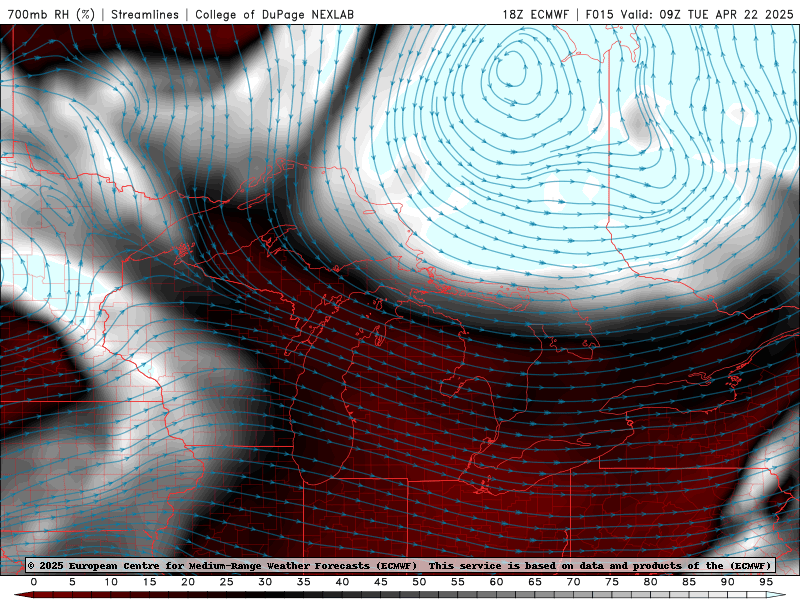Click the colorbar label '75'
This screenshot has height=600, width=800.
point(612,582)
